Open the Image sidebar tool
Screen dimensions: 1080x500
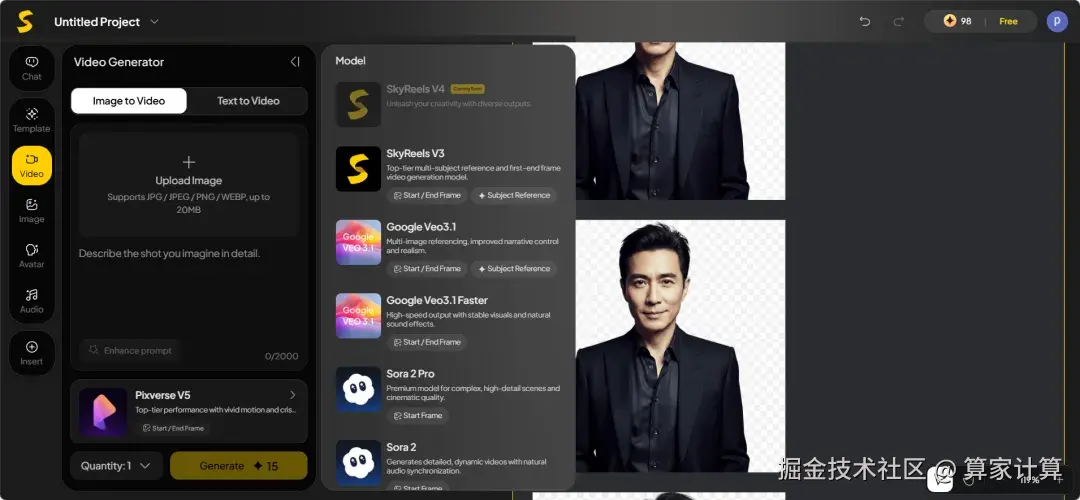coord(32,211)
